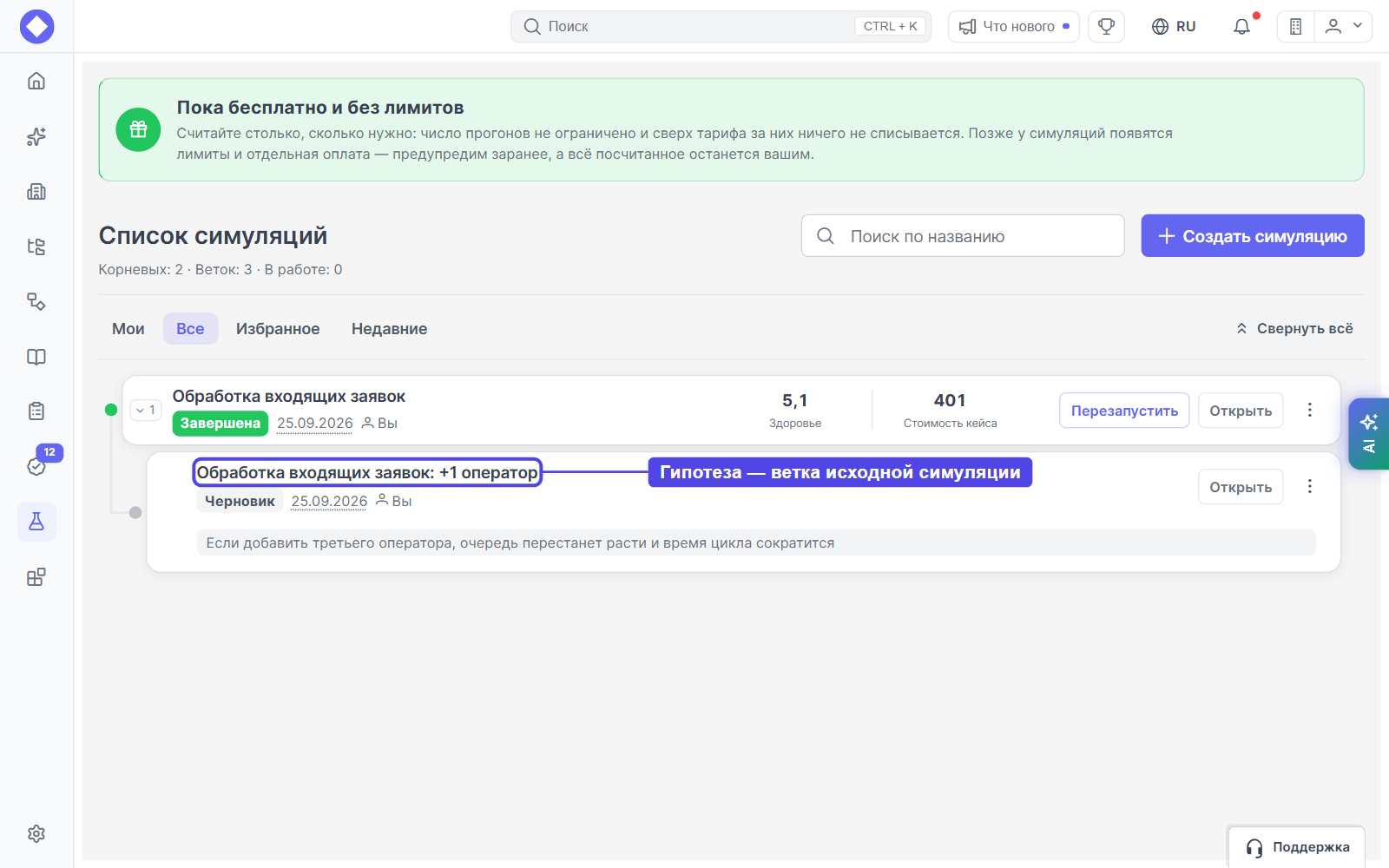This screenshot has height=868, width=1389.
Task: Click the Что нового button
Action: tap(1013, 26)
